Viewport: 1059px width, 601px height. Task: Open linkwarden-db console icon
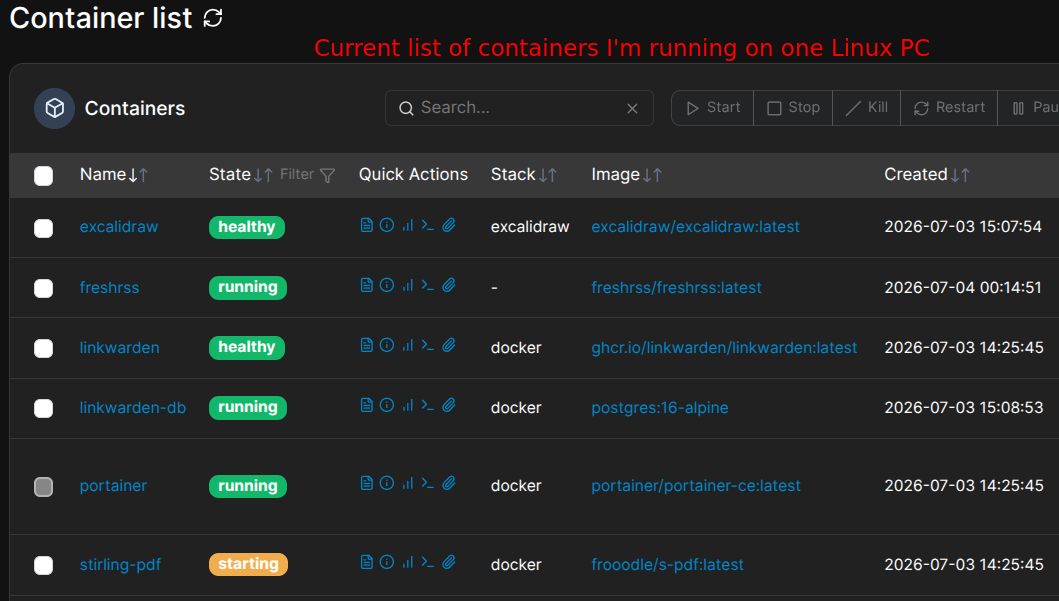tap(428, 405)
